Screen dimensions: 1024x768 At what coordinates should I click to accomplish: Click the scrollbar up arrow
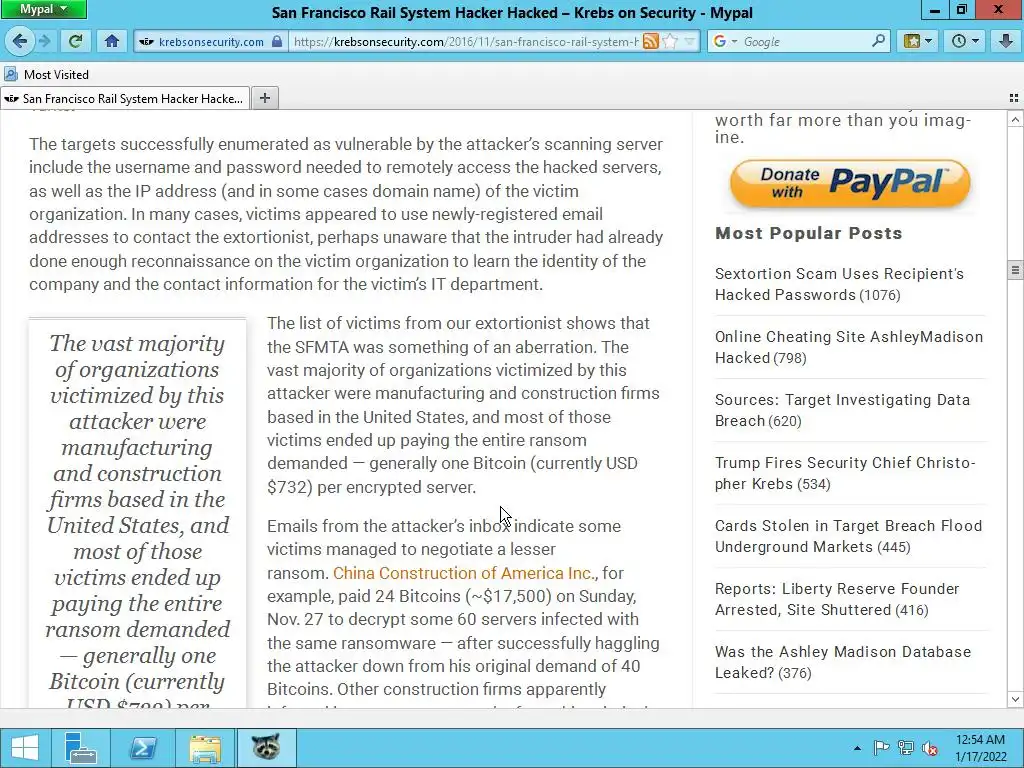(x=1015, y=120)
